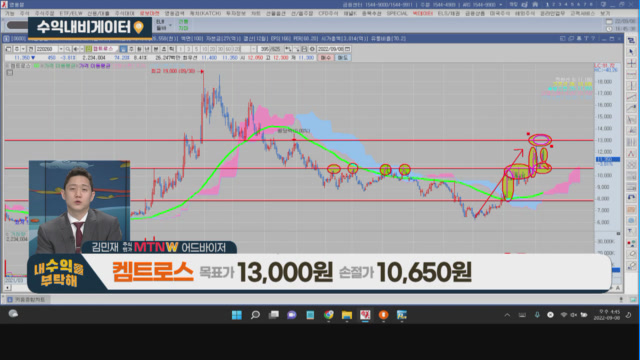This screenshot has height=360, width=640.
Task: Expand the period value dropdown arrow
Action: [253, 49]
